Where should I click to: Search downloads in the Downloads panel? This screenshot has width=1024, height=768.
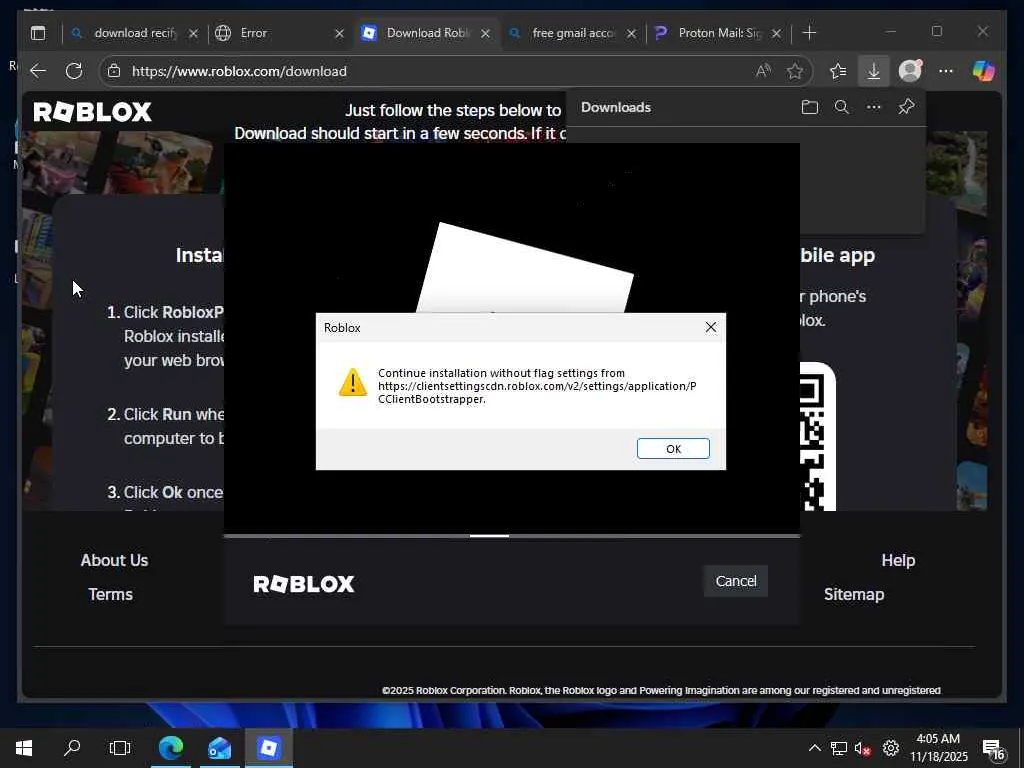842,107
